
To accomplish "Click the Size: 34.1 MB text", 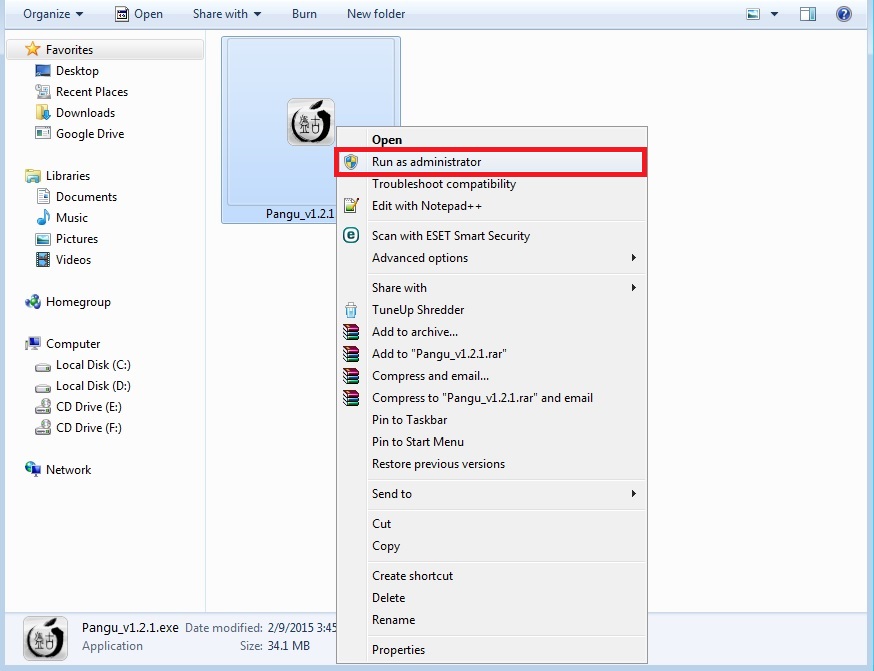I will click(x=275, y=646).
